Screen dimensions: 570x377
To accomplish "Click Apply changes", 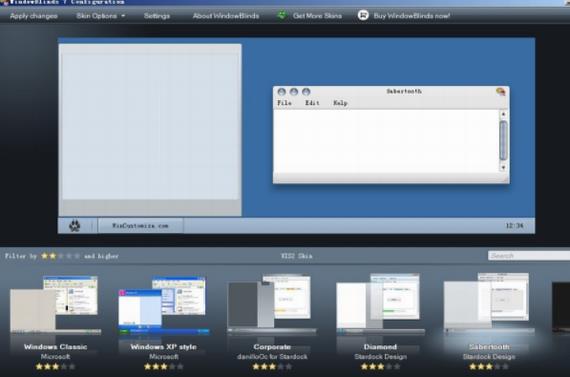I will tap(34, 16).
